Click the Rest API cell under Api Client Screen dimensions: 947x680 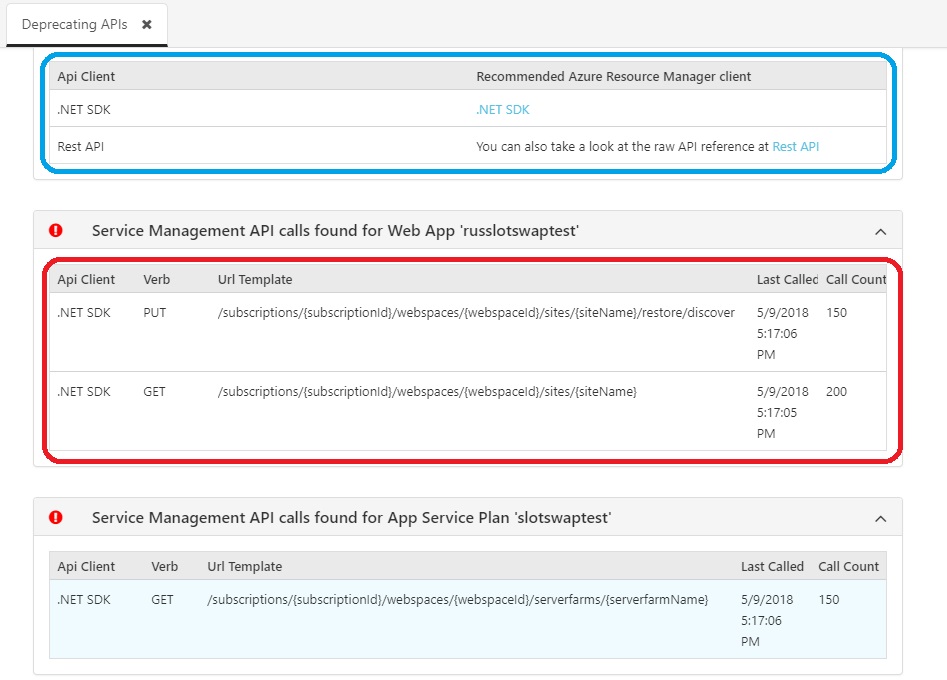pyautogui.click(x=81, y=146)
